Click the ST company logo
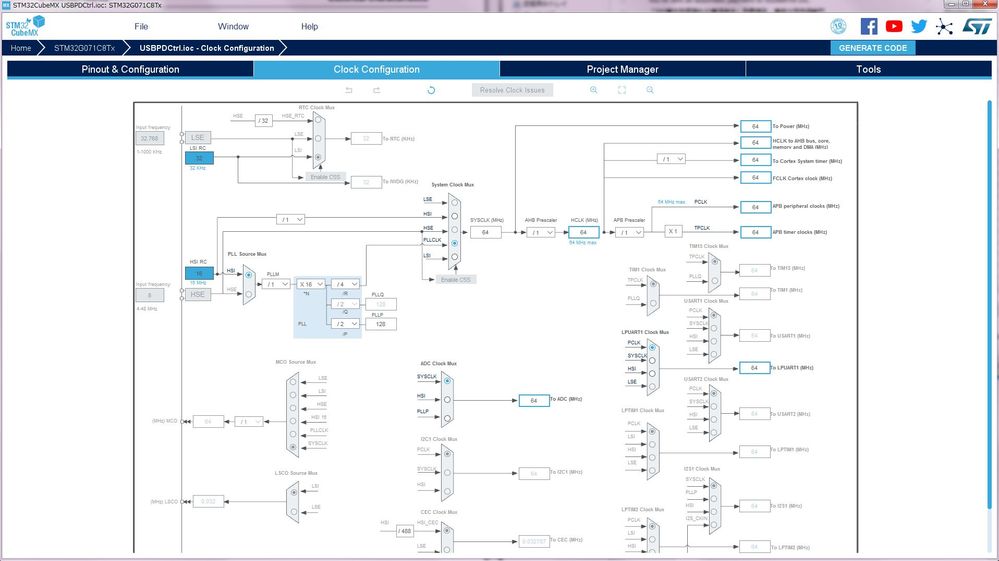The height and width of the screenshot is (561, 999). [977, 26]
